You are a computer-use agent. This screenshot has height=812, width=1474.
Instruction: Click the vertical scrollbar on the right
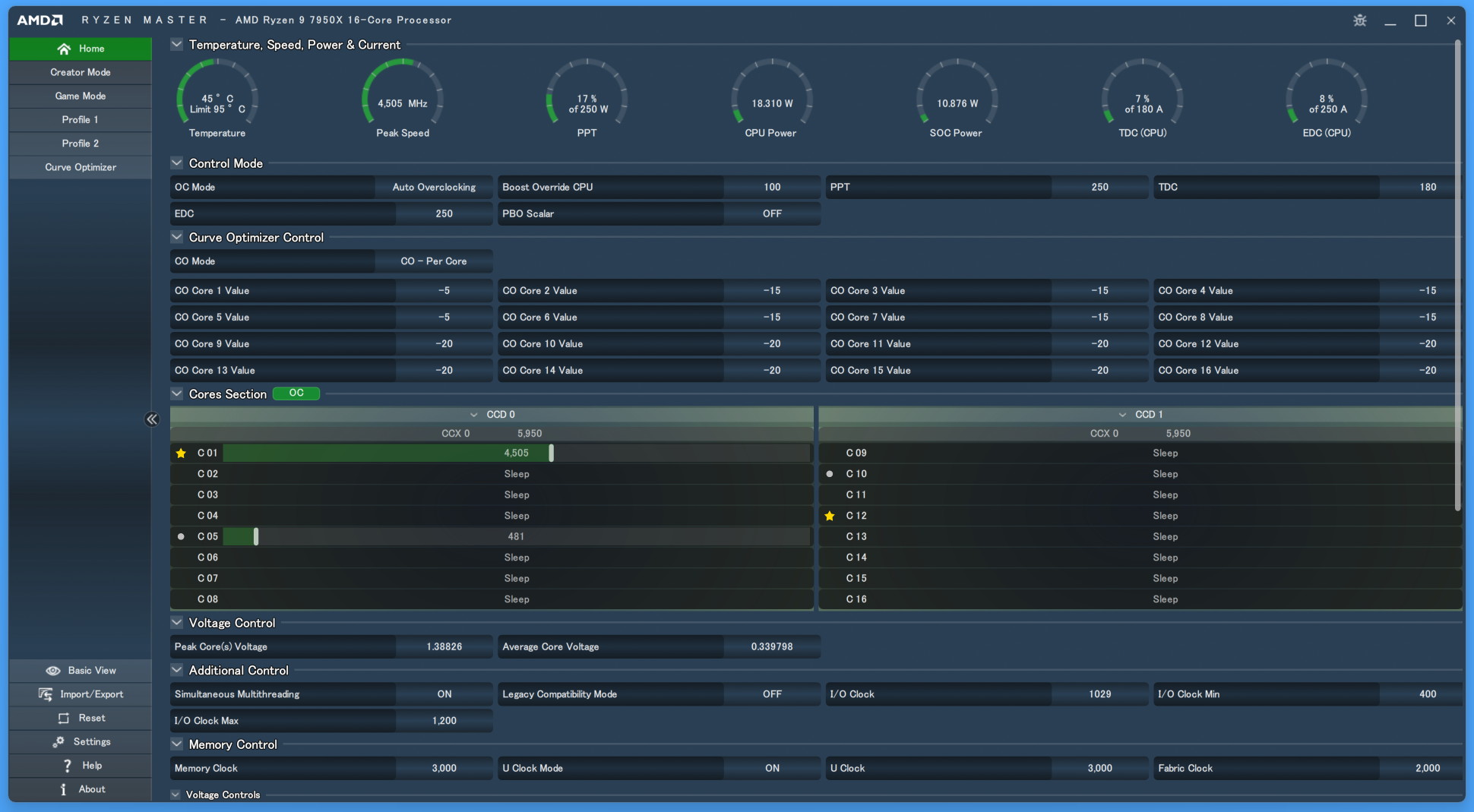coord(1457,275)
